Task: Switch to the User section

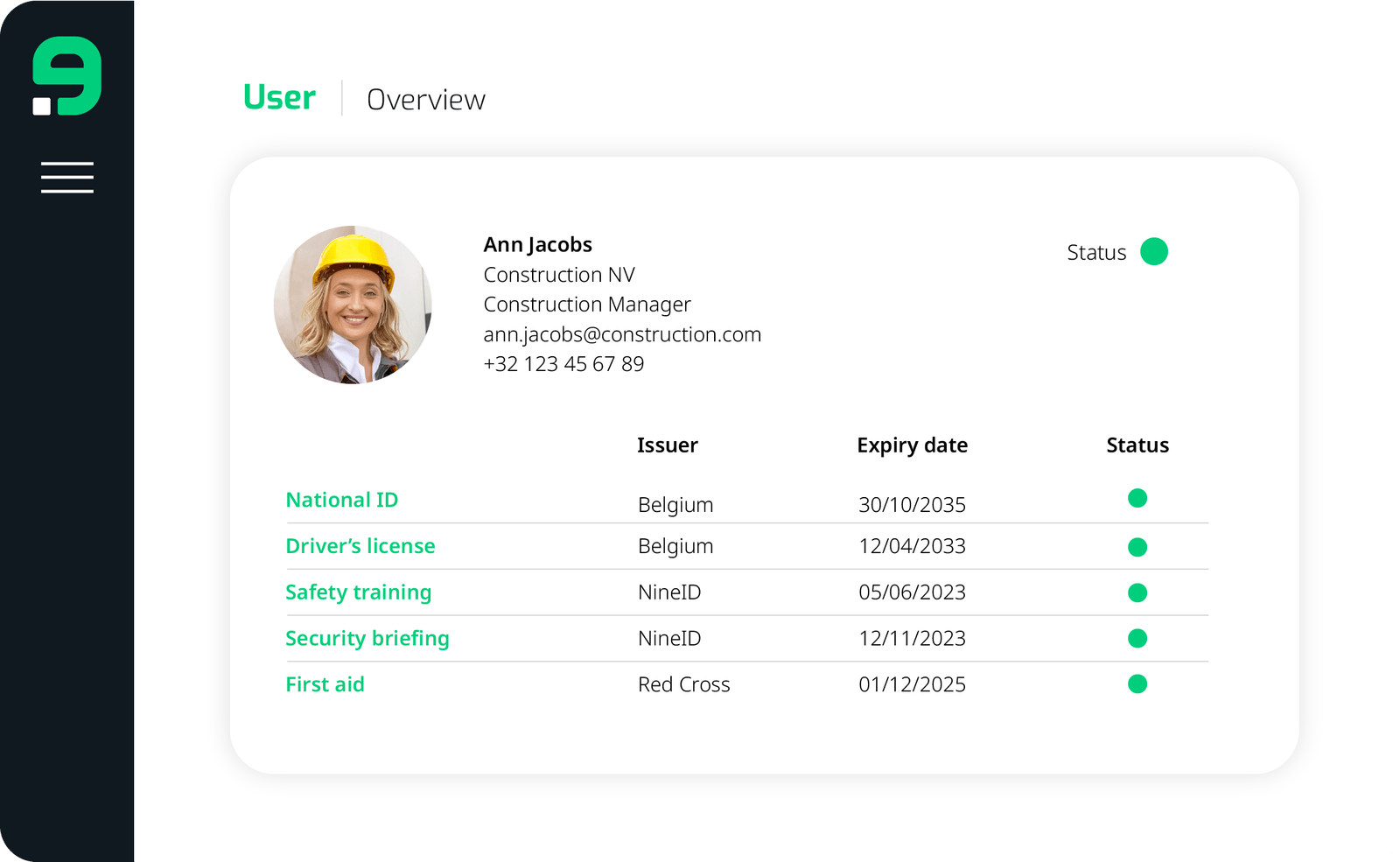Action: pos(279,98)
